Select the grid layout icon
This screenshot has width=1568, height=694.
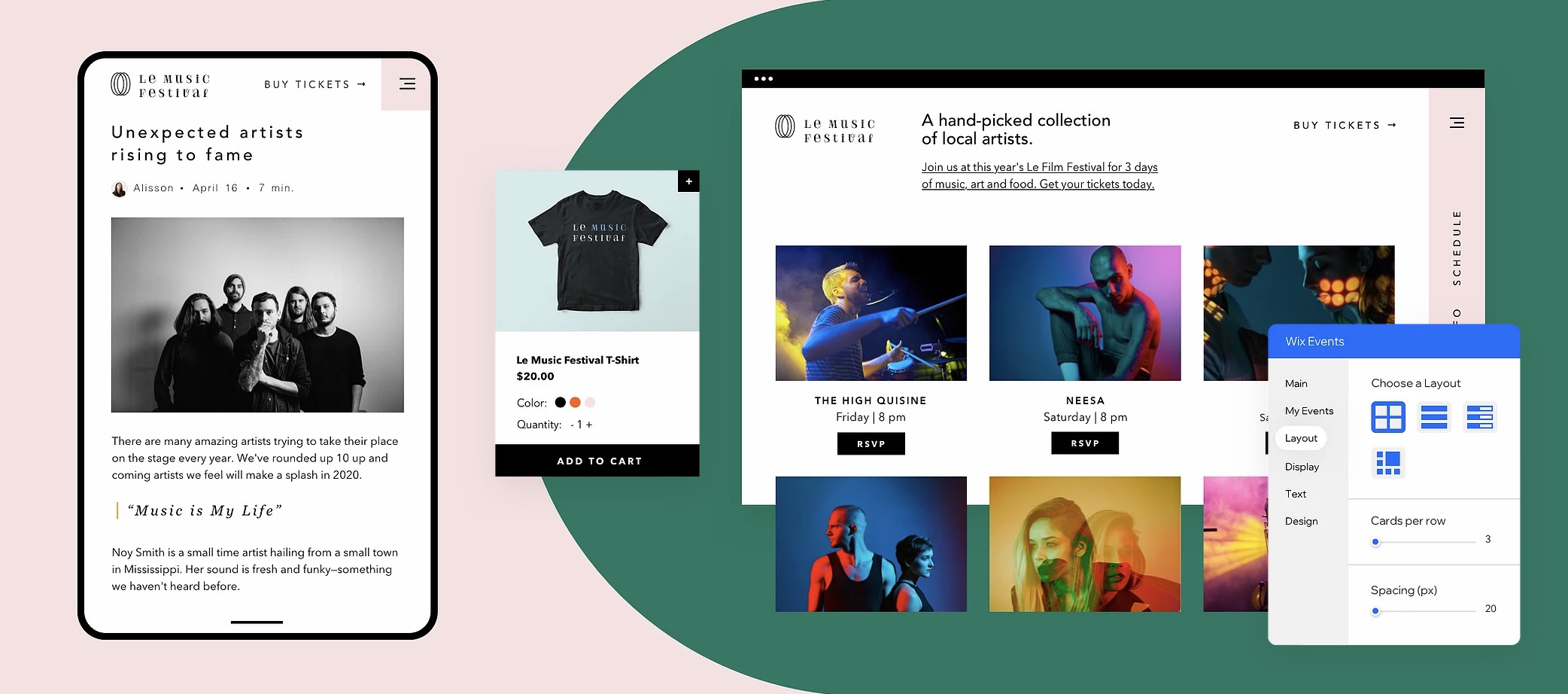point(1388,417)
